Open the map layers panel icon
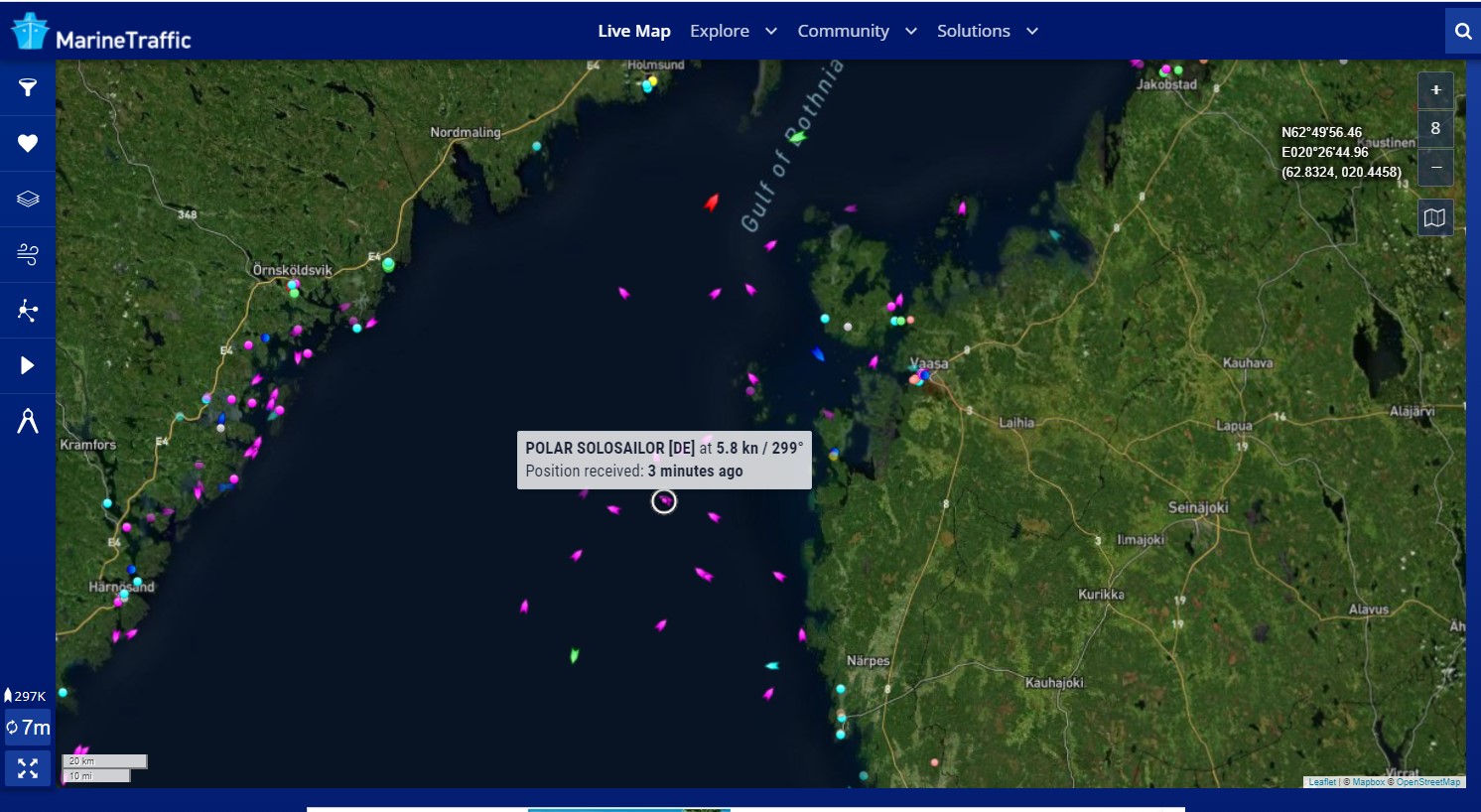The width and height of the screenshot is (1481, 812). [x=28, y=199]
